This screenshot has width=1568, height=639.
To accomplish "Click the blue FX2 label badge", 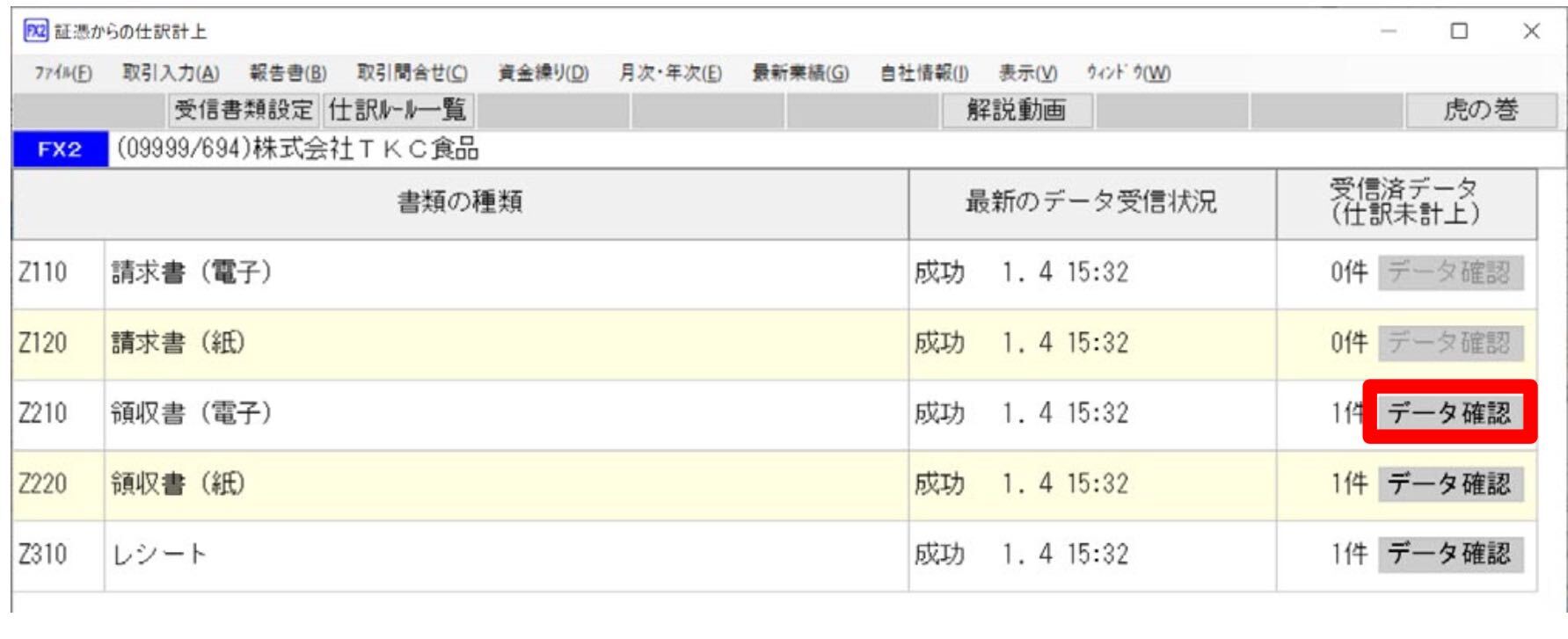I will (60, 149).
